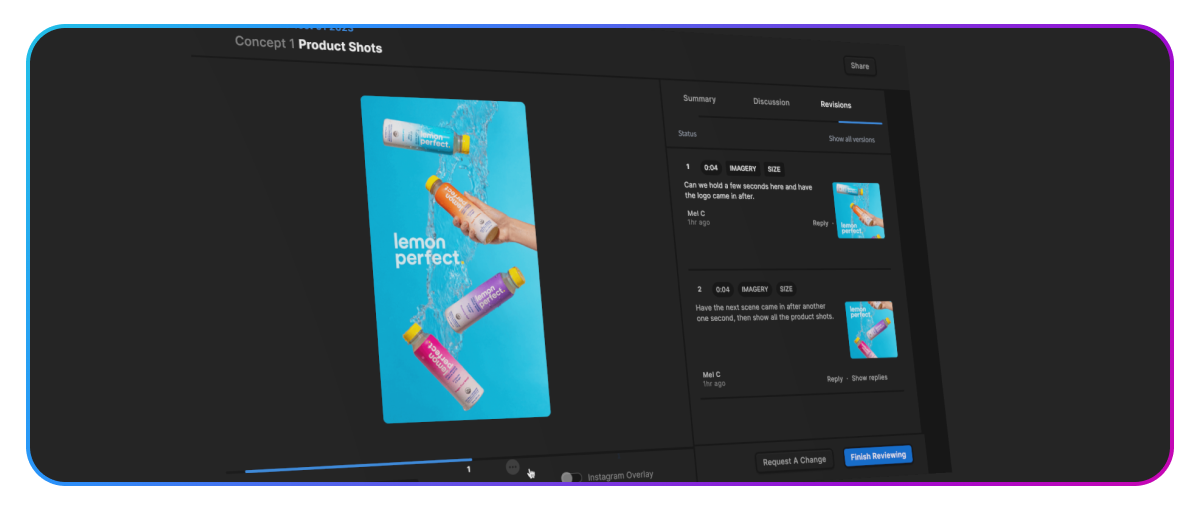Viewport: 1200px width, 512px height.
Task: Click Reply on the first comment
Action: [x=820, y=223]
